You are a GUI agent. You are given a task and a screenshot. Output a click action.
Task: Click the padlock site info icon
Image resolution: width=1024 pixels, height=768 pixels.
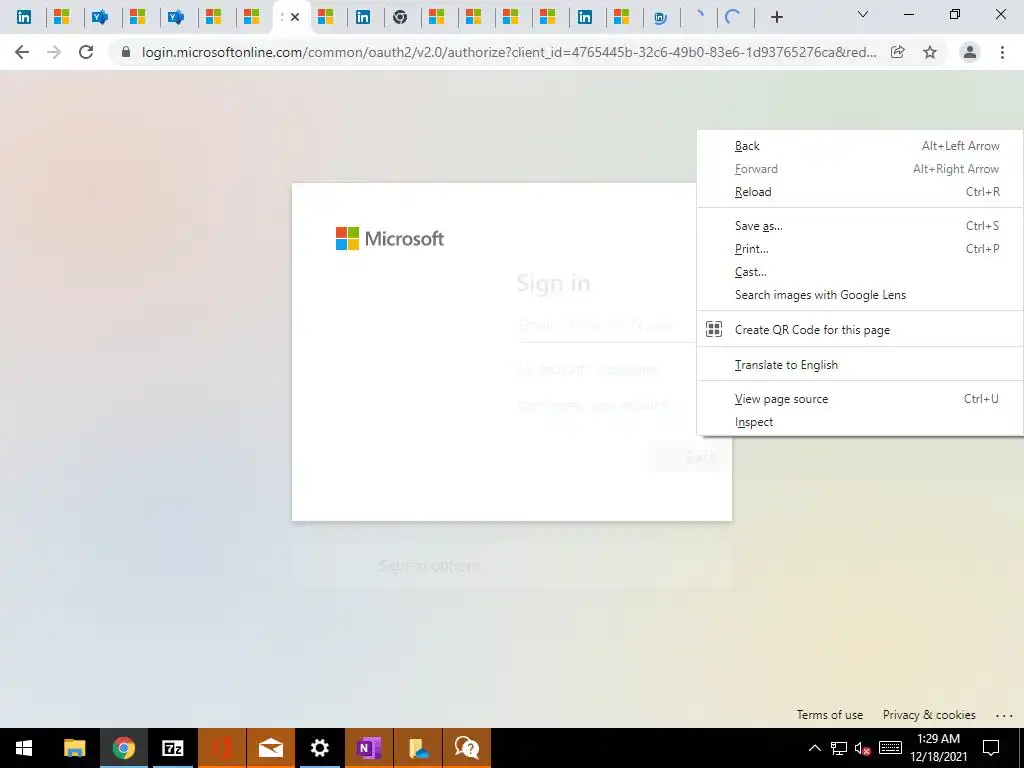click(126, 52)
